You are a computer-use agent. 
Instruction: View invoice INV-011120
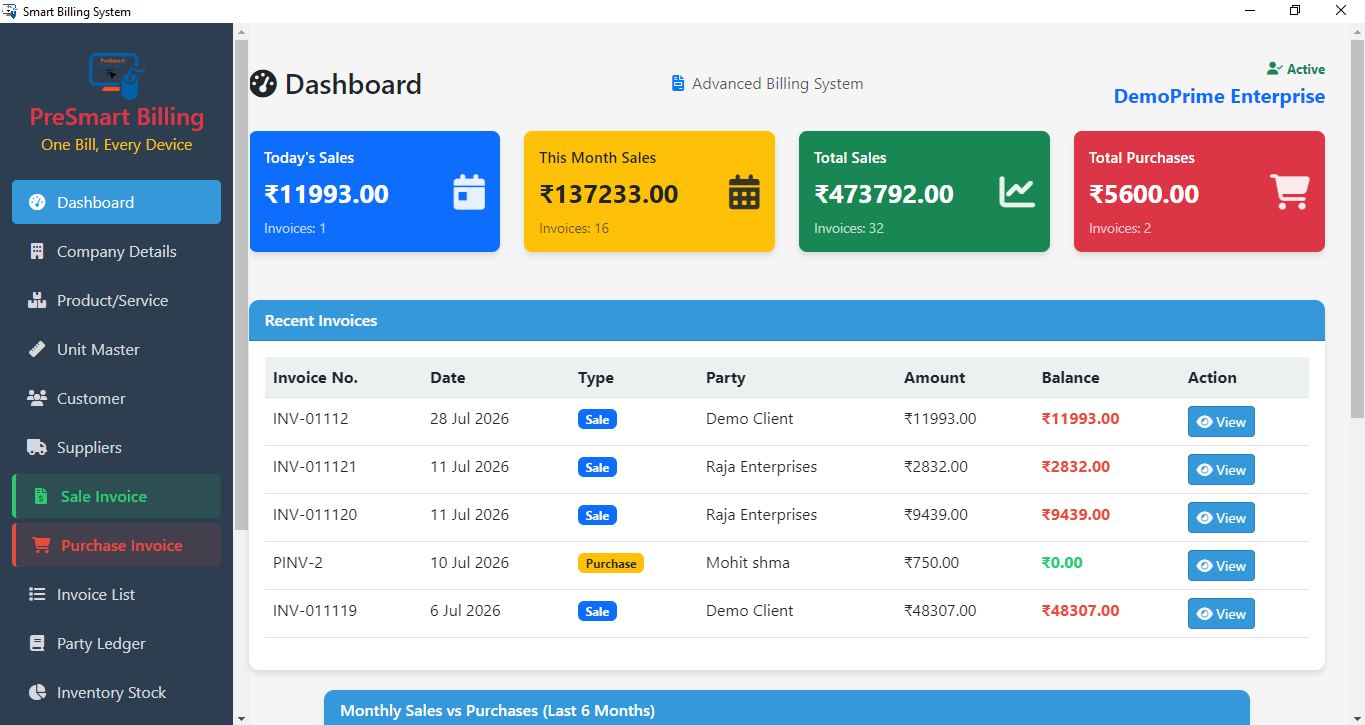1221,518
